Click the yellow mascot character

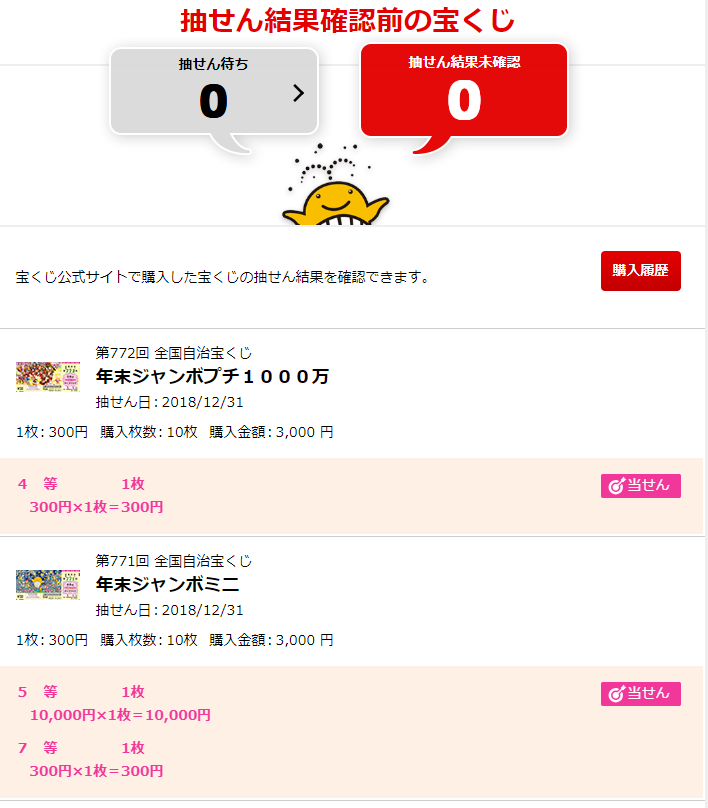click(x=335, y=202)
